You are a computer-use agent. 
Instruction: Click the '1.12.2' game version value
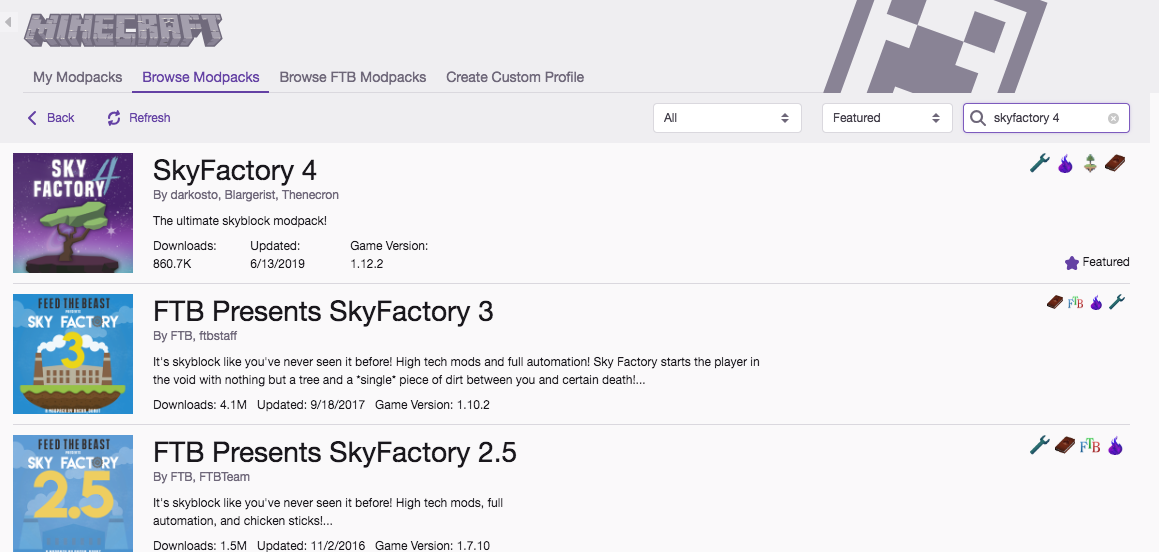click(x=367, y=264)
